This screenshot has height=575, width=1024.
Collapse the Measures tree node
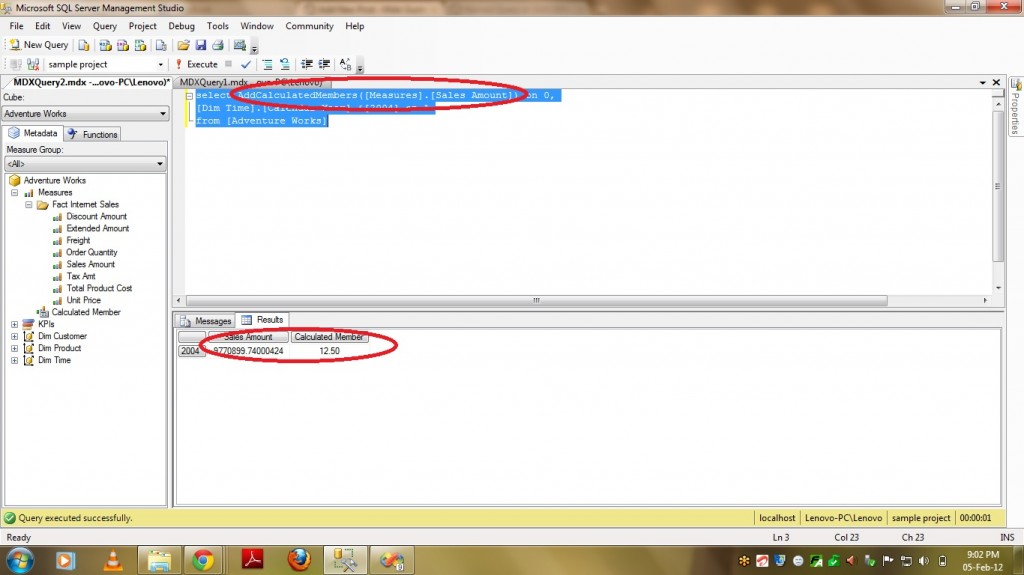pyautogui.click(x=15, y=192)
